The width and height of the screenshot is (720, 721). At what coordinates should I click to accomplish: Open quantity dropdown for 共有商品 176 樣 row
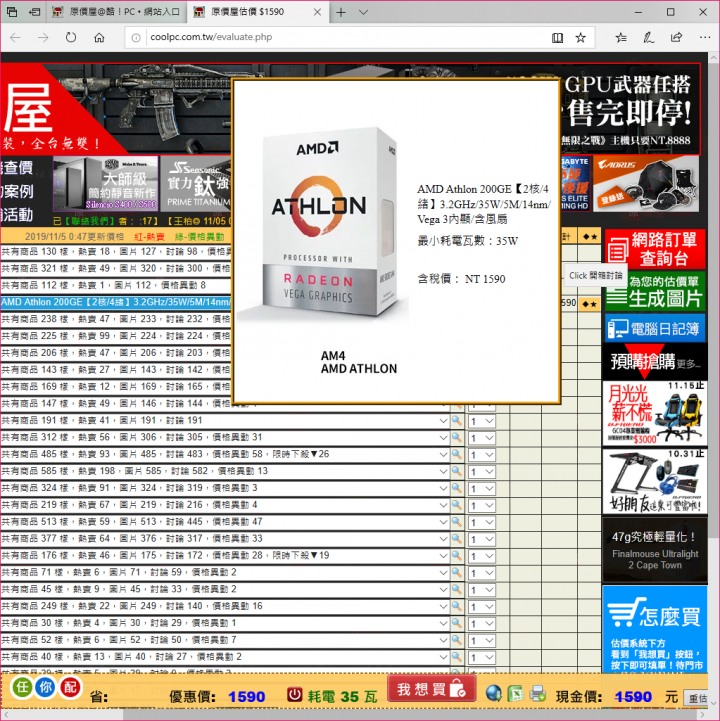click(482, 556)
